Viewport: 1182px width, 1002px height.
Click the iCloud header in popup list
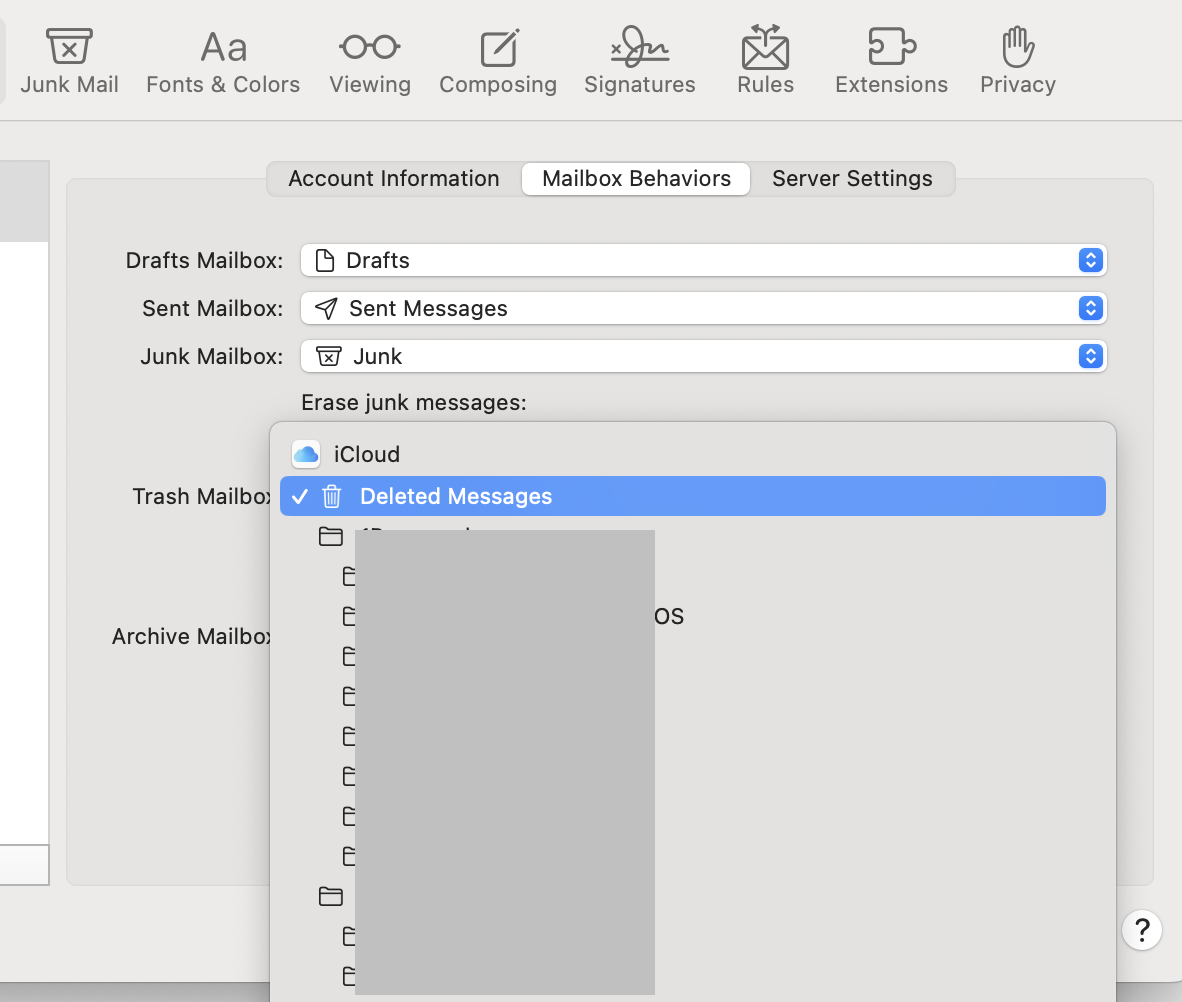366,455
